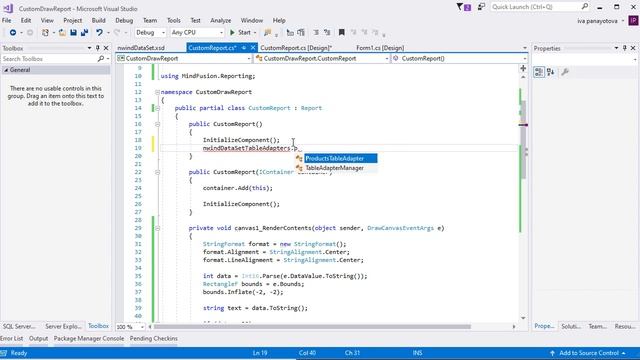Open the Output tab
Screen dimensions: 640x360
coord(38,339)
